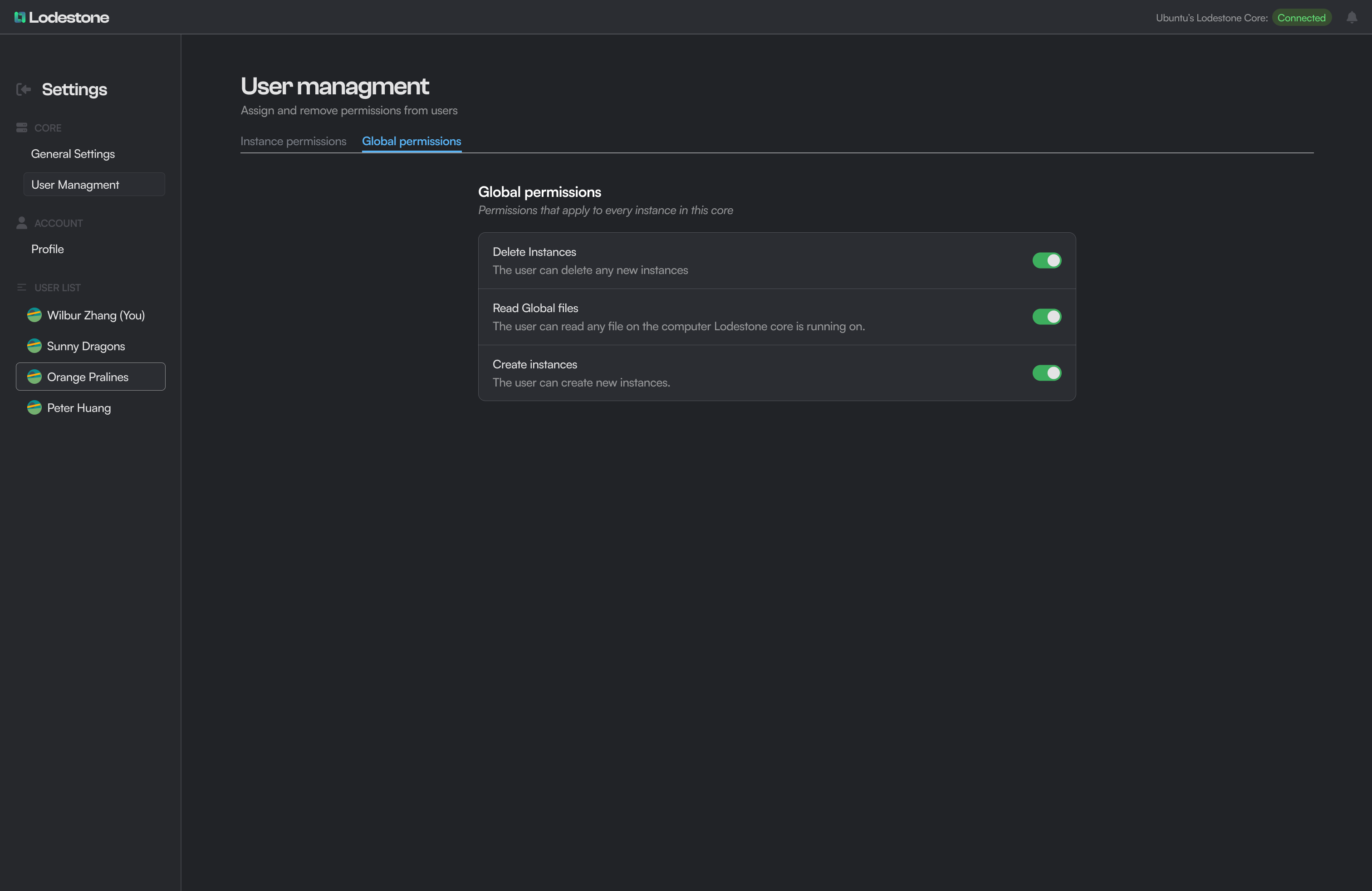1372x891 pixels.
Task: Select user Orange Pralines
Action: point(88,377)
